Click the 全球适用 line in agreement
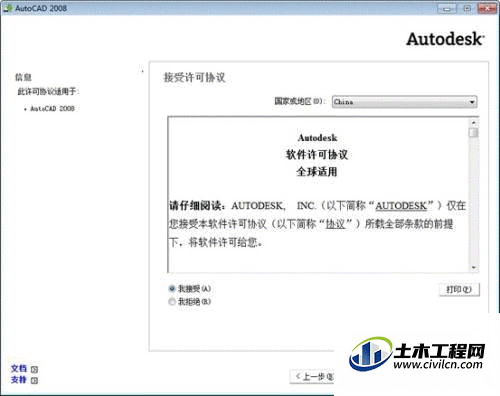This screenshot has height=396, width=500. point(317,172)
